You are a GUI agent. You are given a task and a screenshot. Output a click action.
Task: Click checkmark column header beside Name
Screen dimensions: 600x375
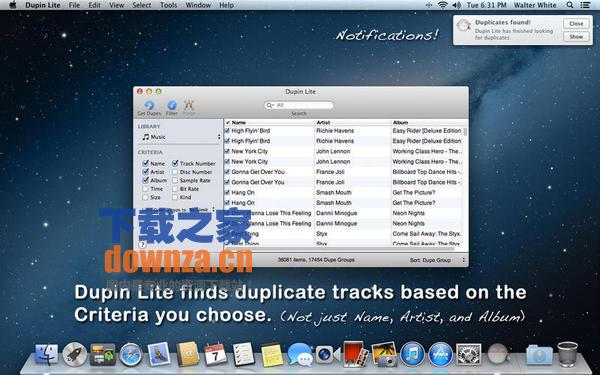[227, 122]
